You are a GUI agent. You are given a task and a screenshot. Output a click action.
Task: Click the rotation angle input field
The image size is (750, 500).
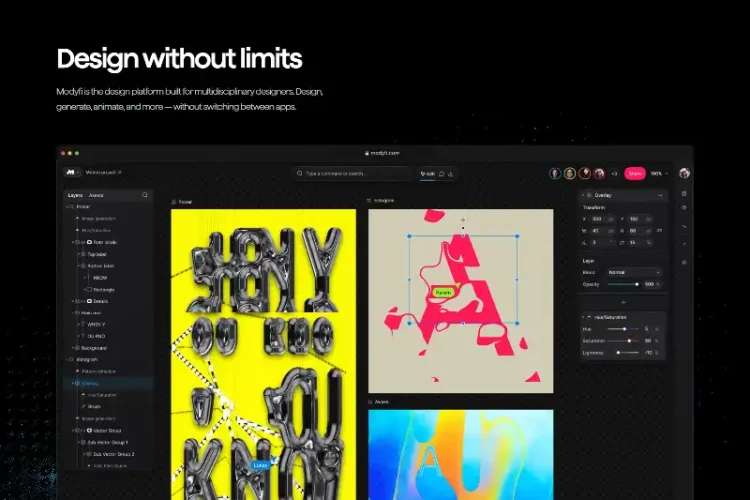pos(602,243)
